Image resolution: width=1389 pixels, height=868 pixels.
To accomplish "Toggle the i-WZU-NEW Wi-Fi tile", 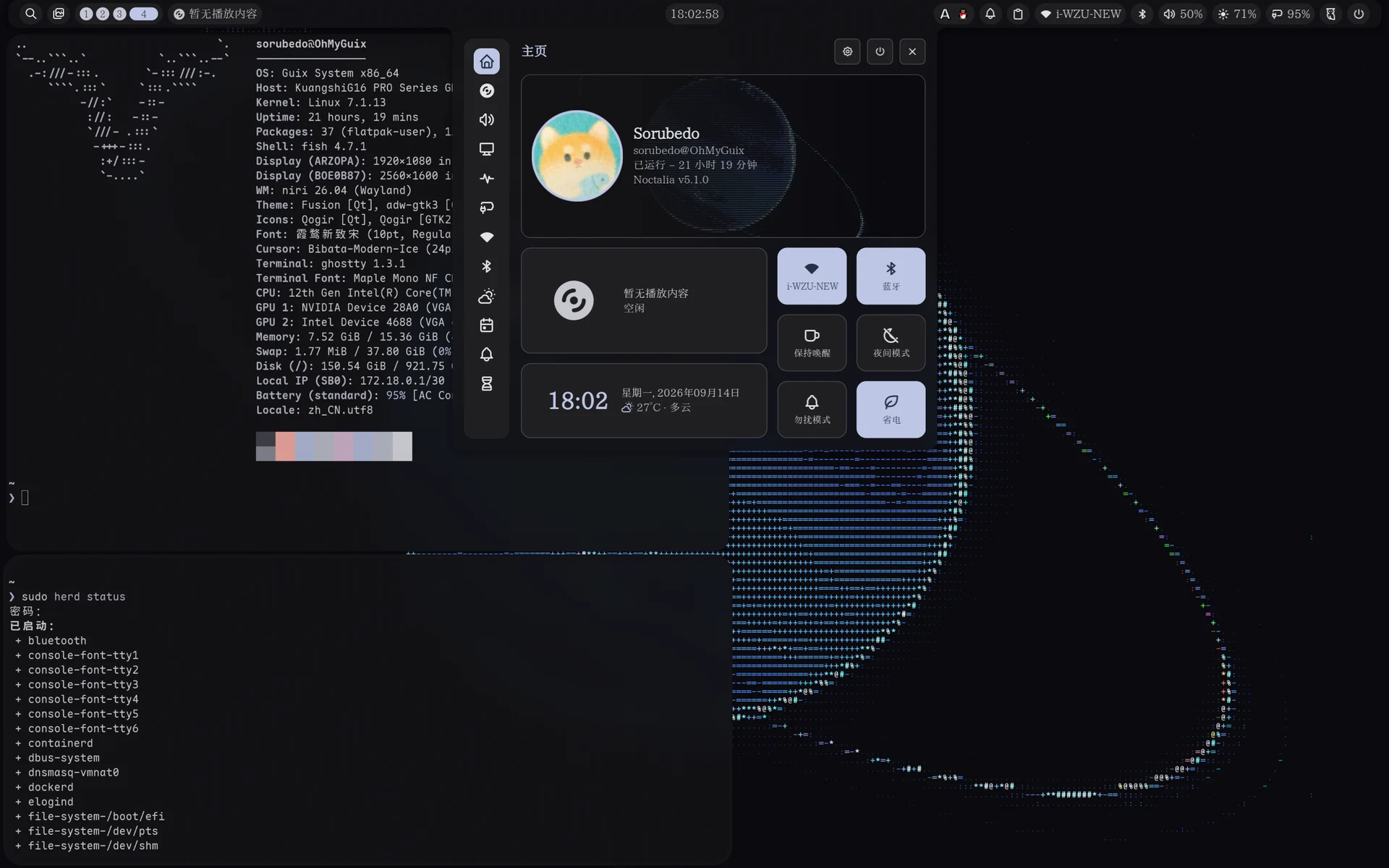I will [812, 276].
